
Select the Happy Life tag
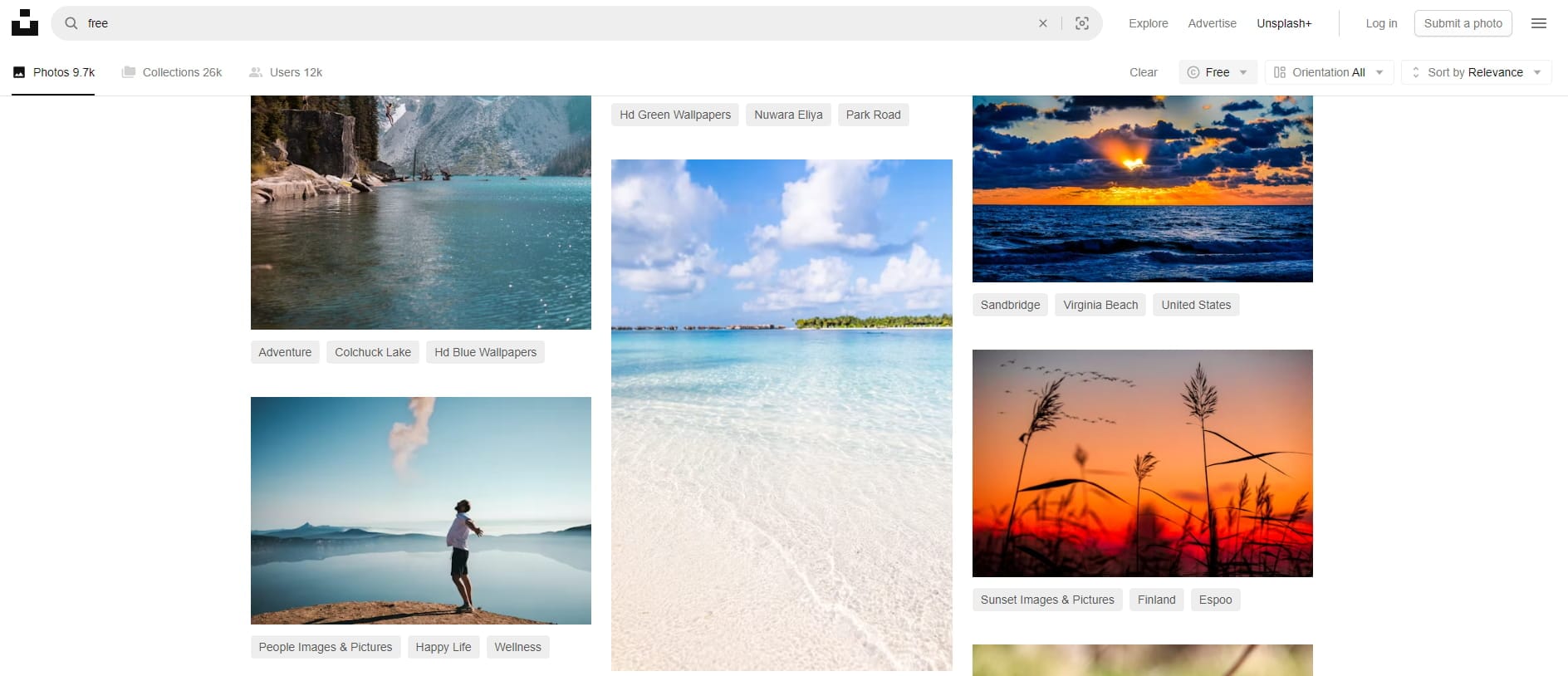[443, 647]
